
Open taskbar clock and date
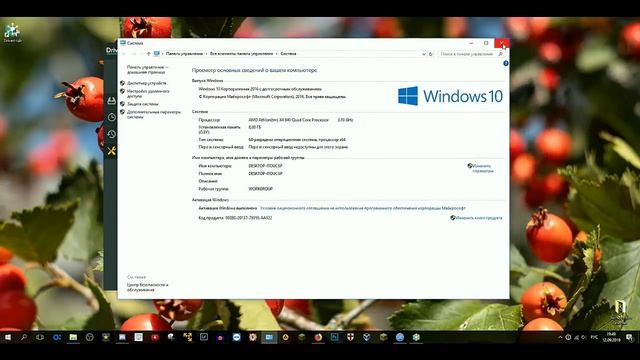point(611,337)
